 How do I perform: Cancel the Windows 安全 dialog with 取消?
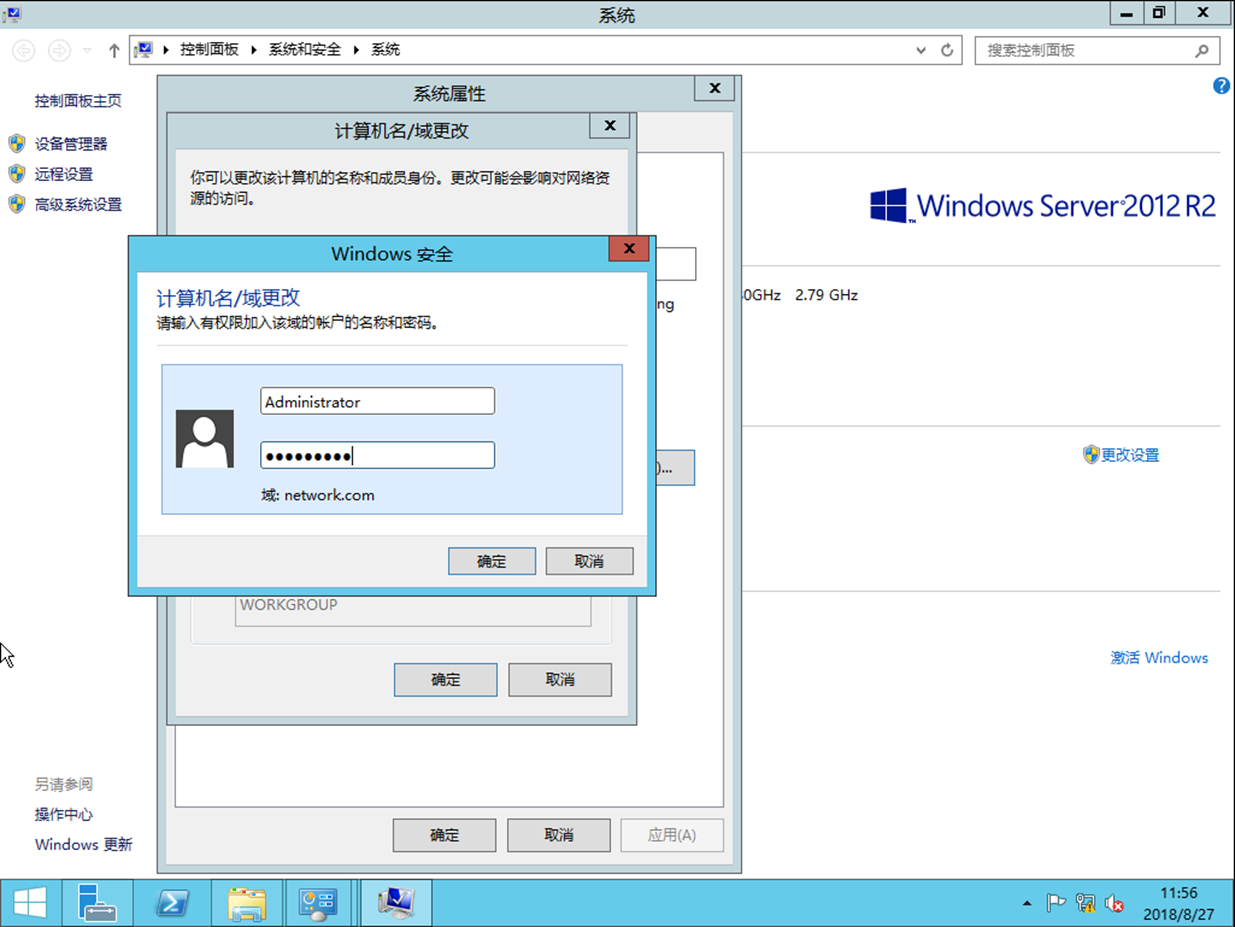pyautogui.click(x=589, y=561)
